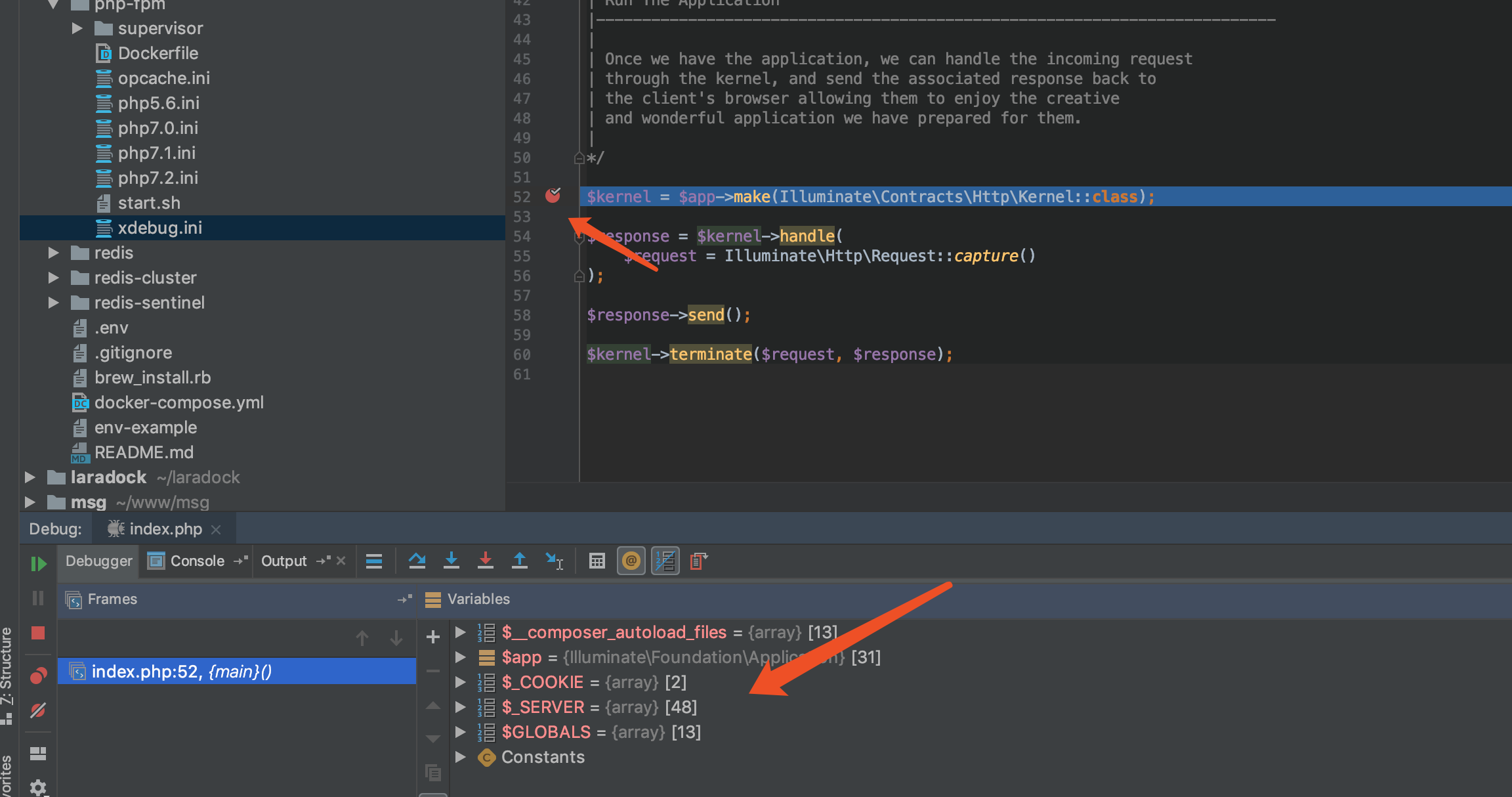Expand the laradock project folder
This screenshot has height=797, width=1512.
tap(30, 477)
